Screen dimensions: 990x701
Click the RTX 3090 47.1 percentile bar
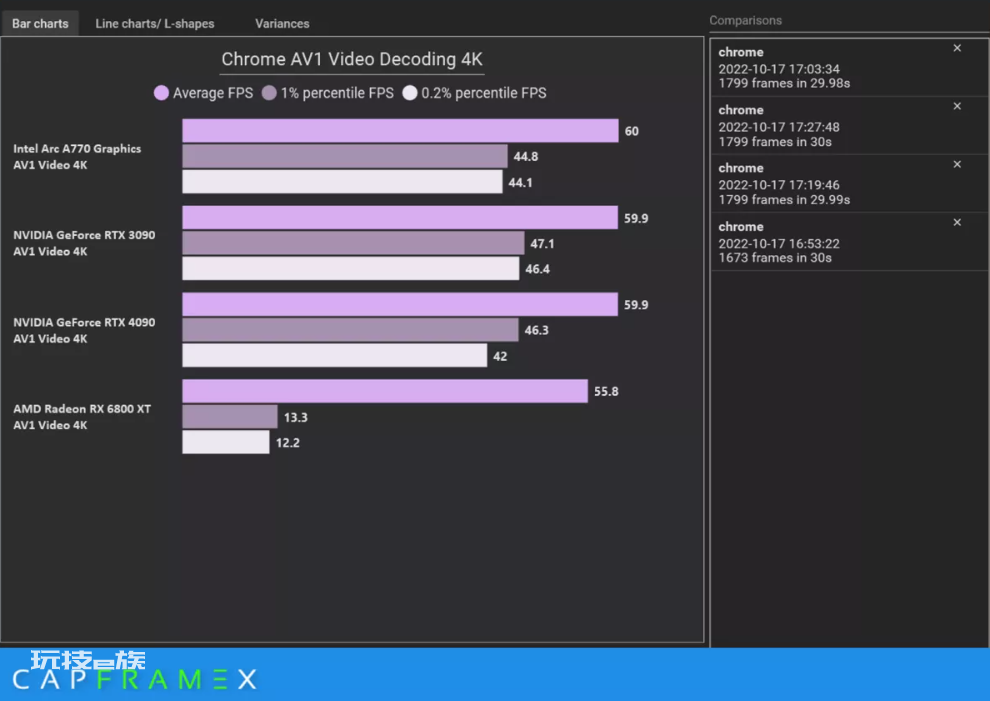[x=353, y=243]
